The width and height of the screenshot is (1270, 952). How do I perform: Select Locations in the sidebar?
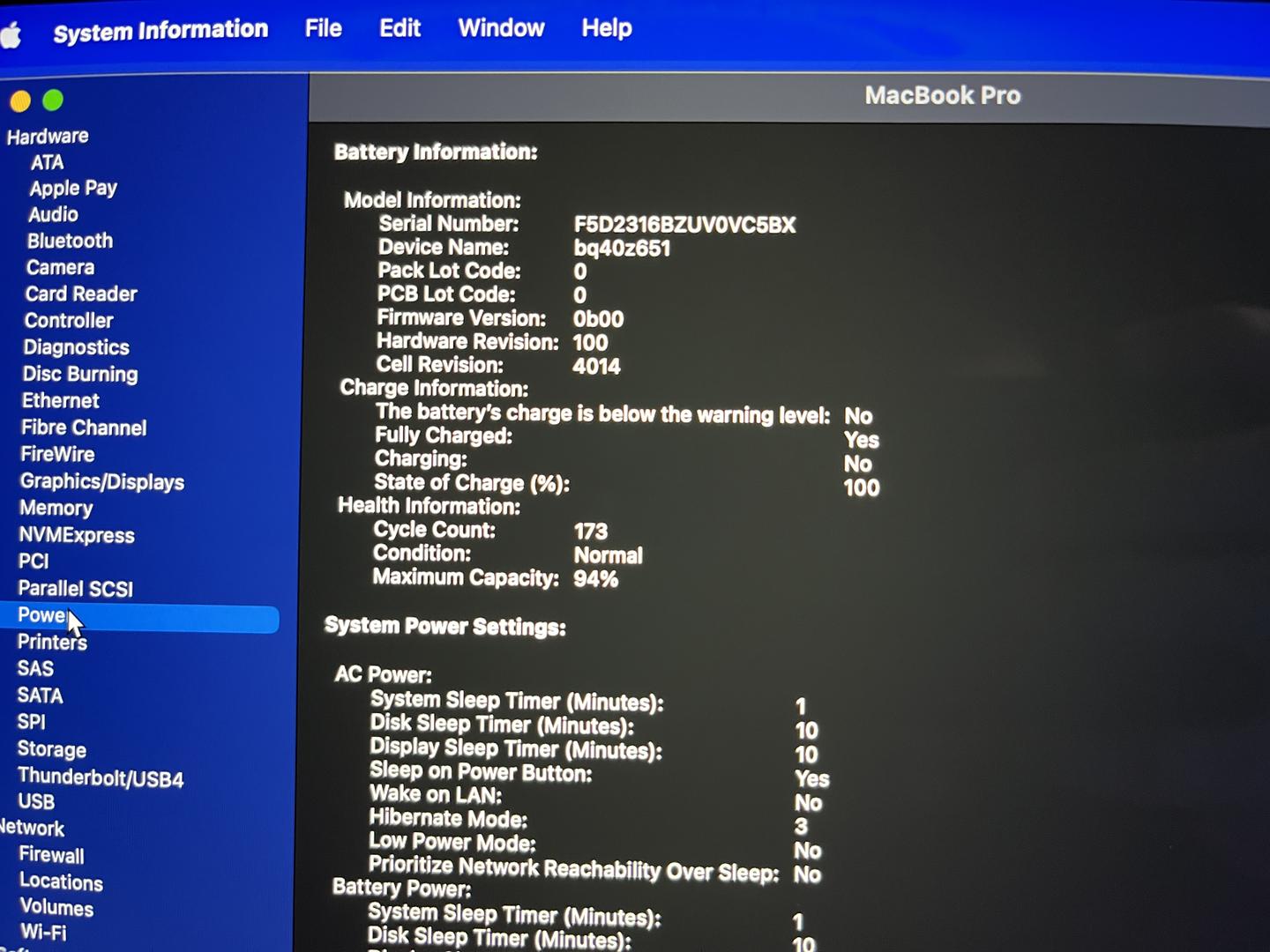[61, 882]
